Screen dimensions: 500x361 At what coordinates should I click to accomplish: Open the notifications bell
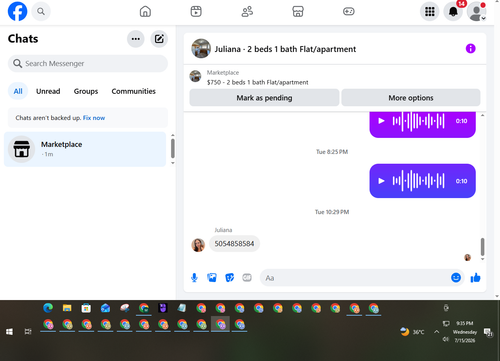point(453,12)
